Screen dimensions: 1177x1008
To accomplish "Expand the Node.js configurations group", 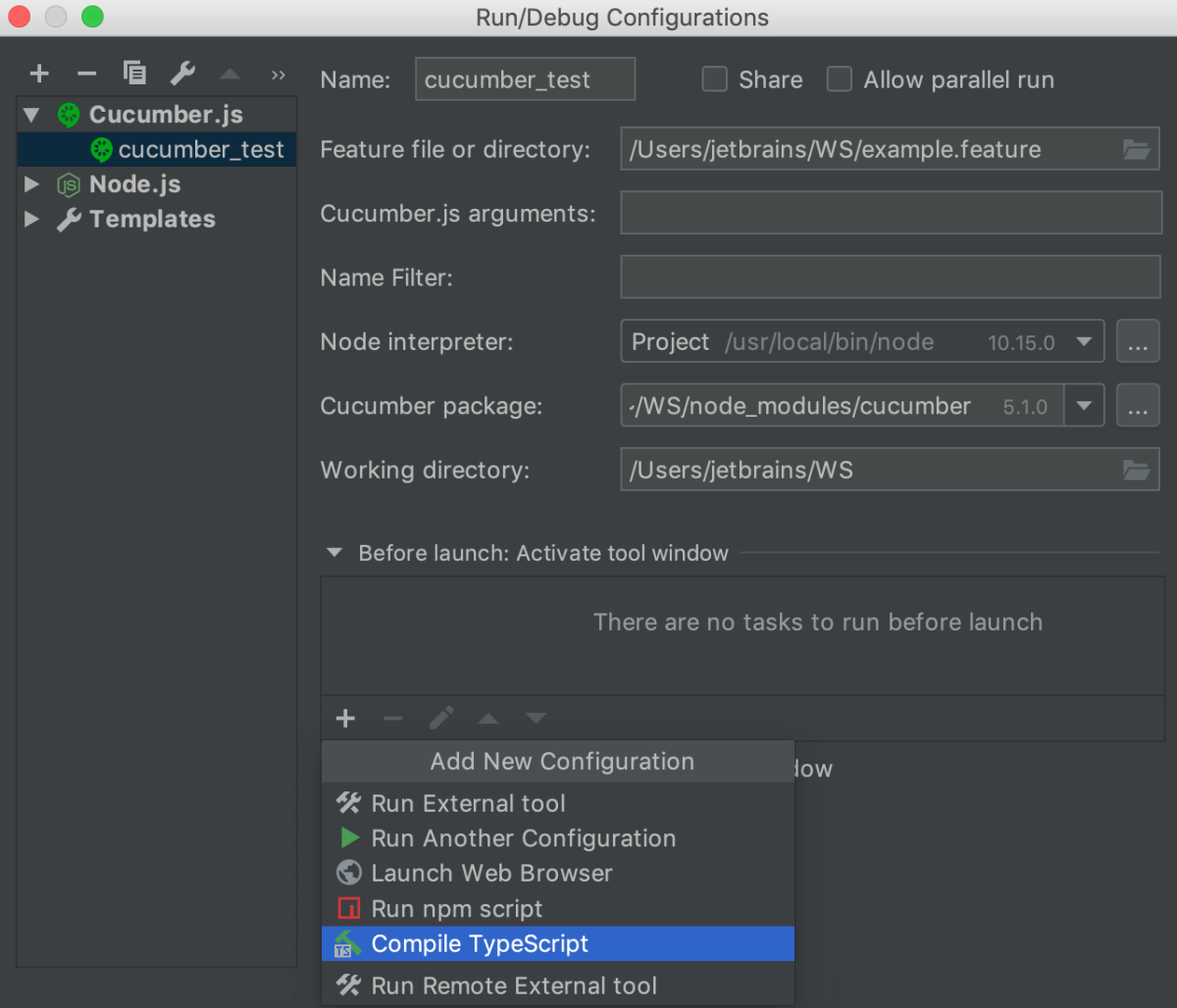I will (x=30, y=183).
